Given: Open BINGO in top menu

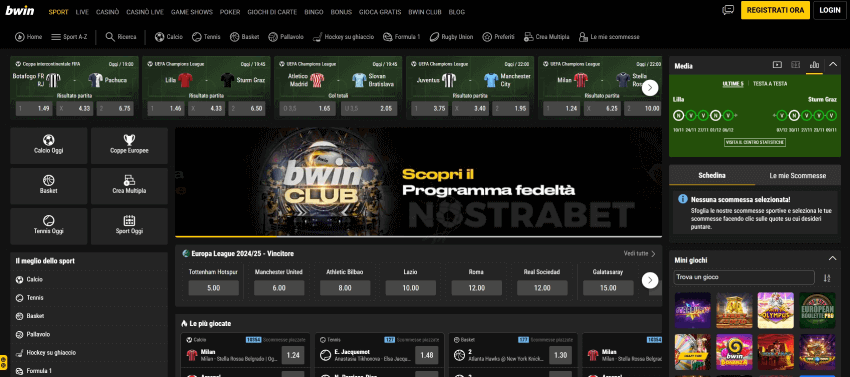Looking at the screenshot, I should tap(314, 11).
